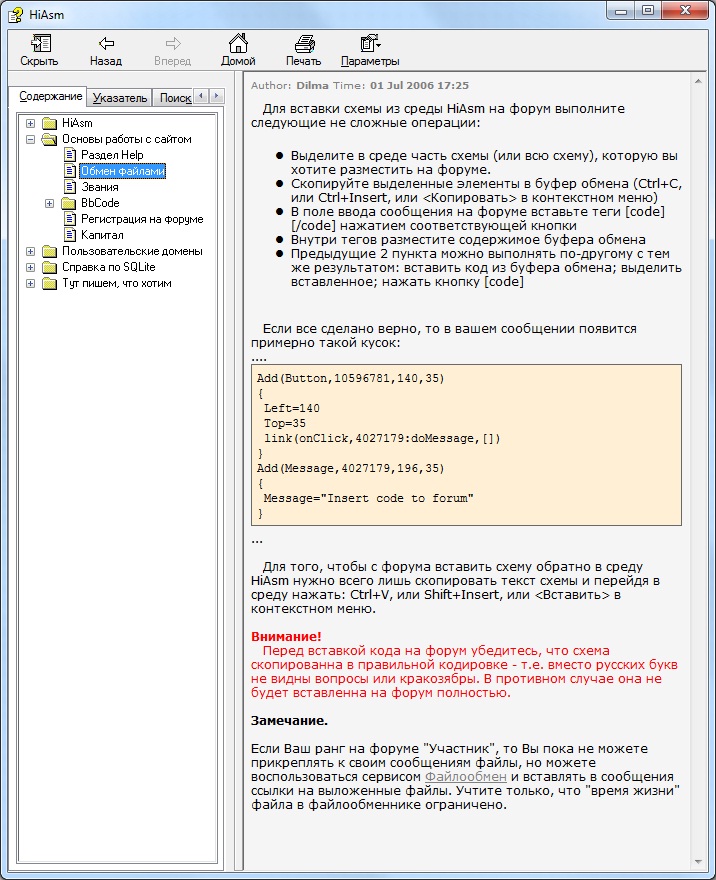Click Регистрация на форуме page icon
This screenshot has width=716, height=880.
click(x=70, y=219)
